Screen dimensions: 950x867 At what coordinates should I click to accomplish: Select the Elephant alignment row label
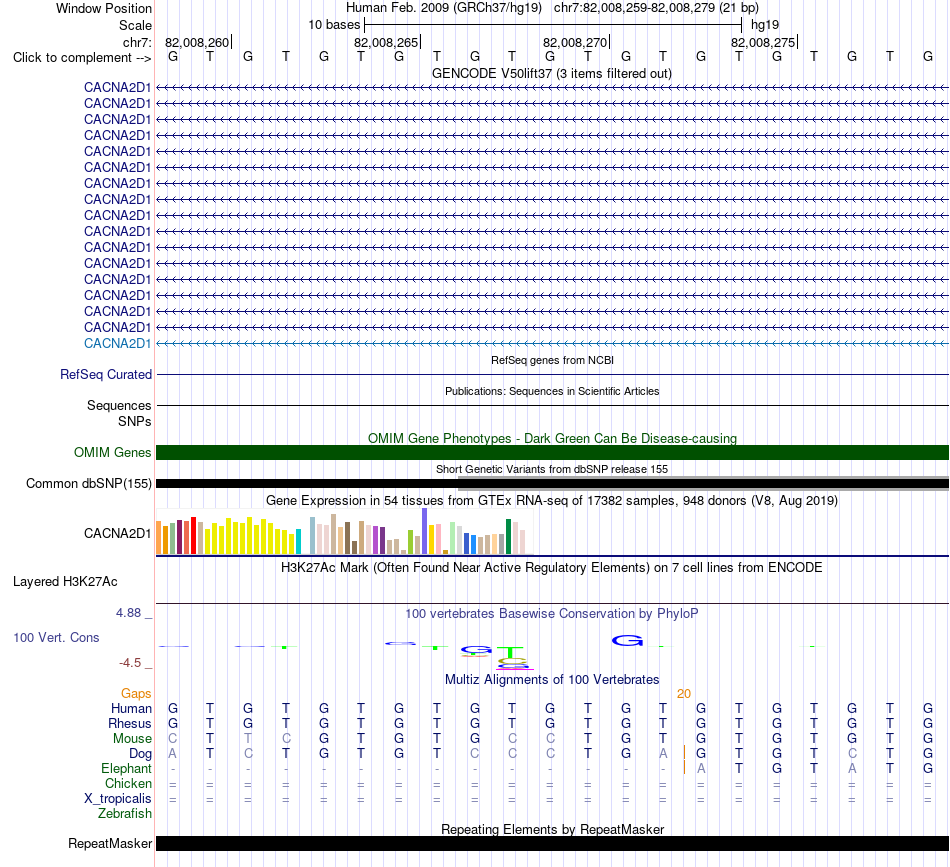[x=126, y=768]
